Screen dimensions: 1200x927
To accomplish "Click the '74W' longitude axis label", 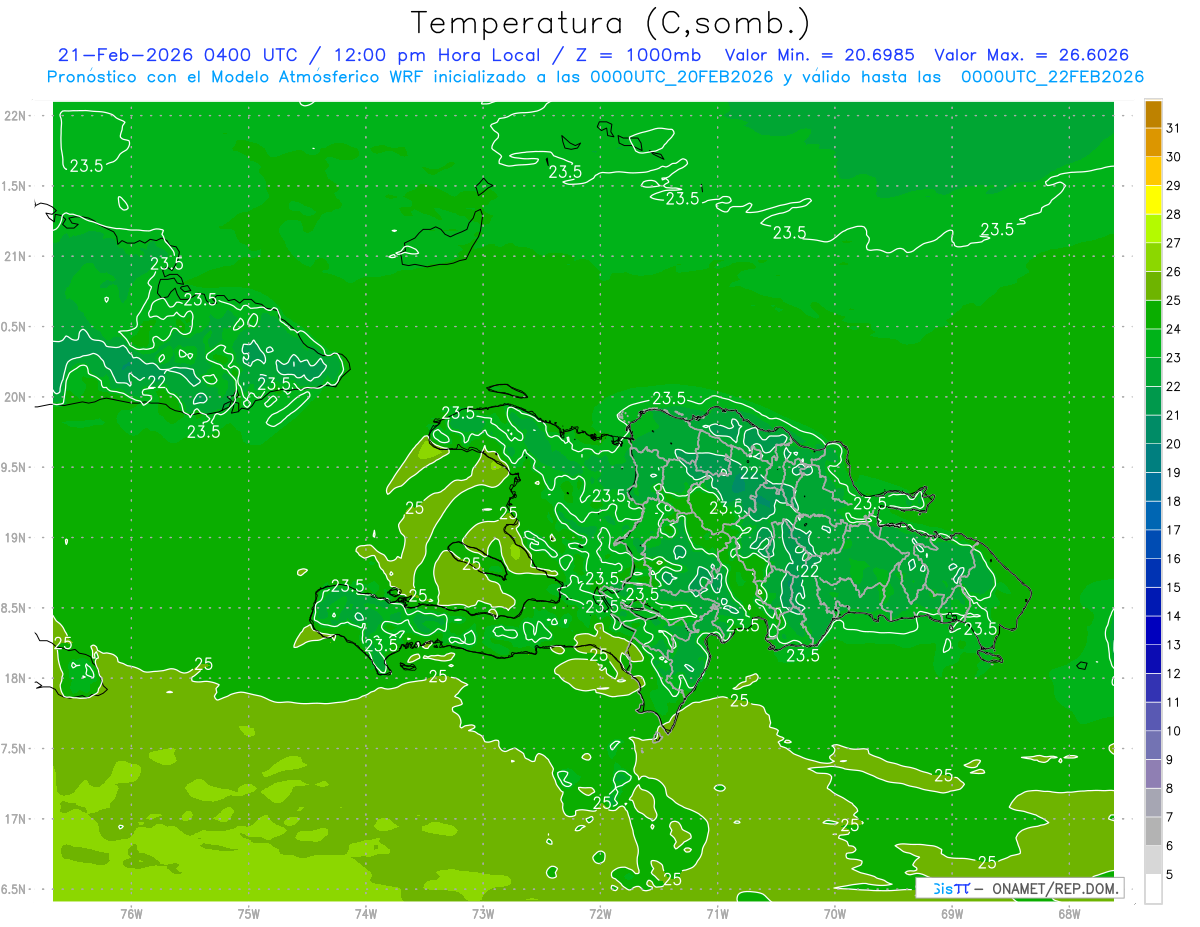I will 365,914.
